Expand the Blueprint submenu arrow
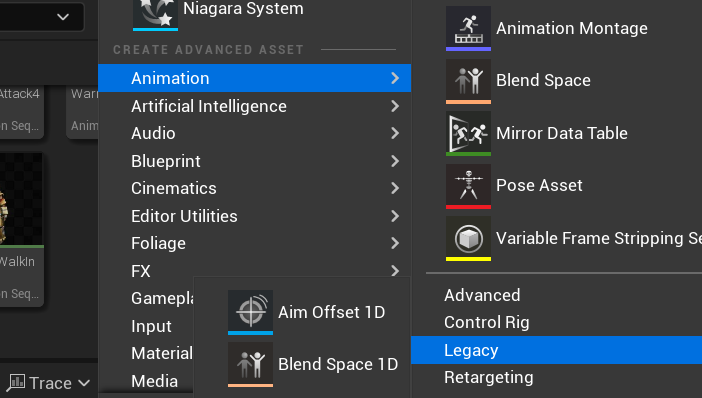Screen dimensions: 702x398 point(395,161)
